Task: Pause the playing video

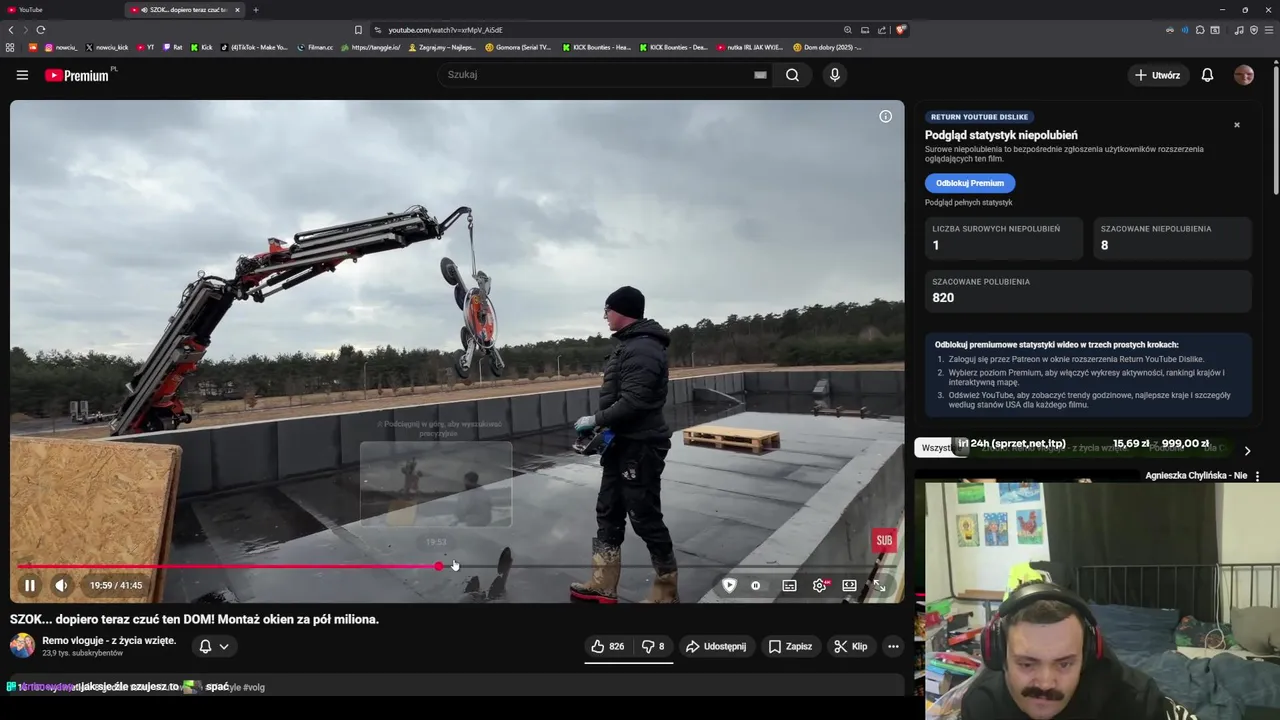Action: click(30, 586)
